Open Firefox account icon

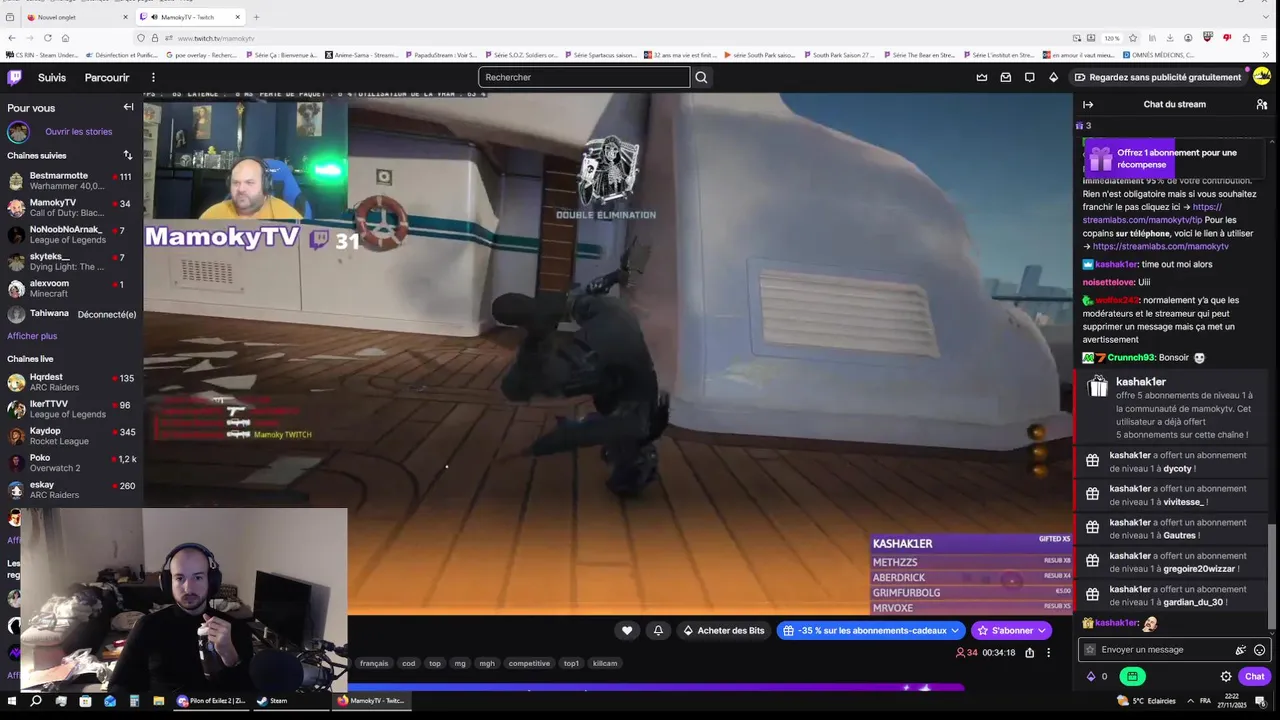(x=1187, y=38)
